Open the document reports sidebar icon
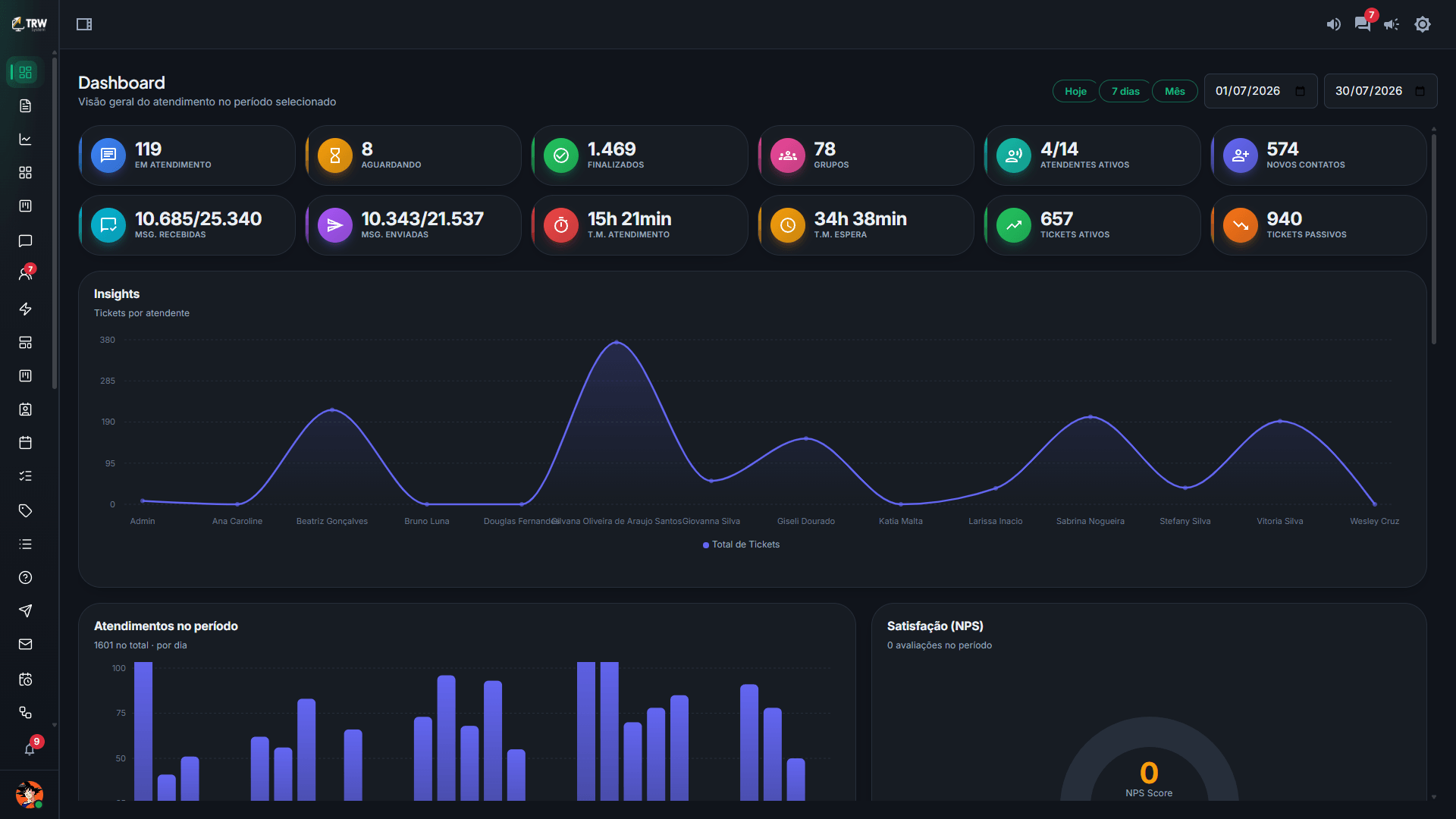Viewport: 1456px width, 819px height. (x=25, y=105)
